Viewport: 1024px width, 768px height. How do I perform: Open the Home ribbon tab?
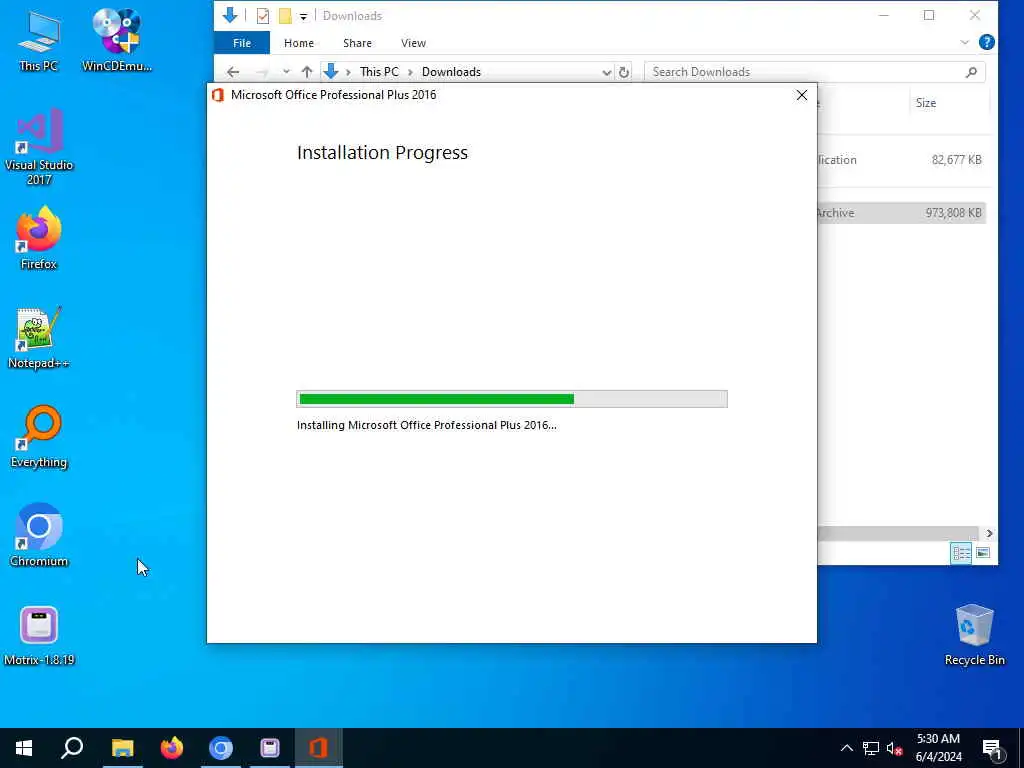[299, 43]
